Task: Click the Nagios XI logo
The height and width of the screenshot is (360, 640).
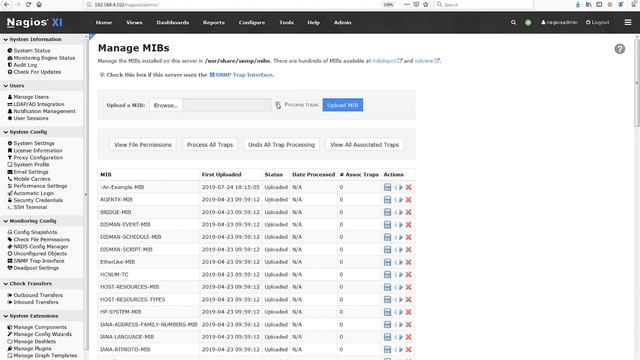Action: 35,22
